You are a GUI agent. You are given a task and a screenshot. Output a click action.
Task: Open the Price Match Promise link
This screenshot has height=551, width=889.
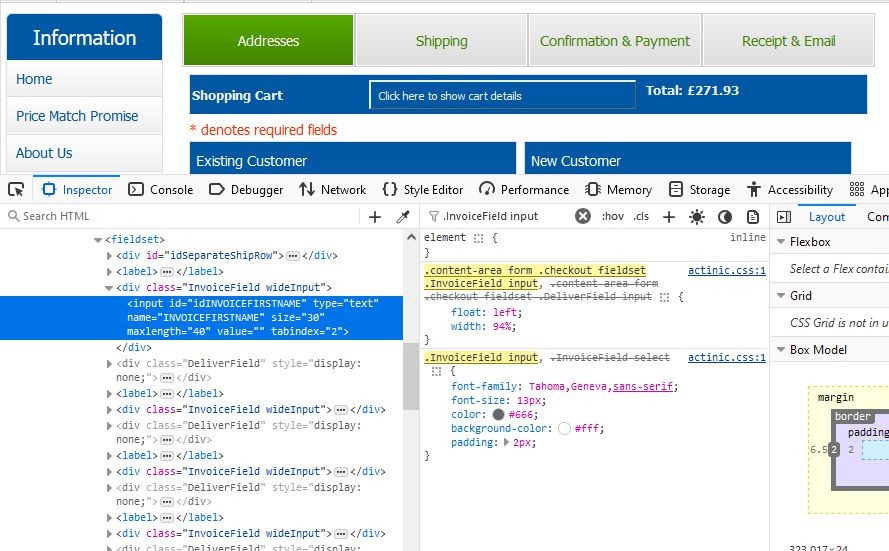coord(77,116)
